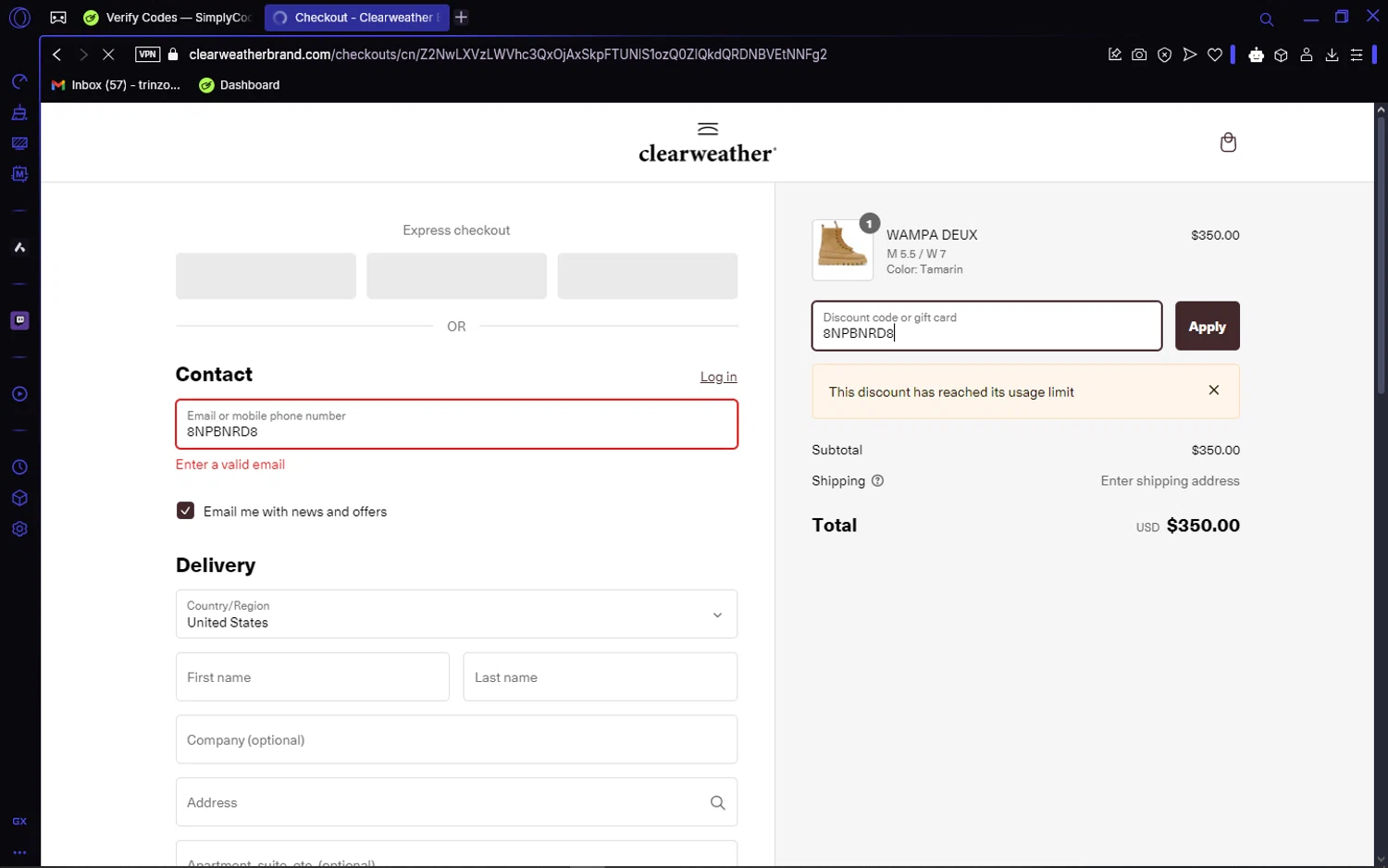Dismiss the discount usage limit message

tap(1214, 391)
